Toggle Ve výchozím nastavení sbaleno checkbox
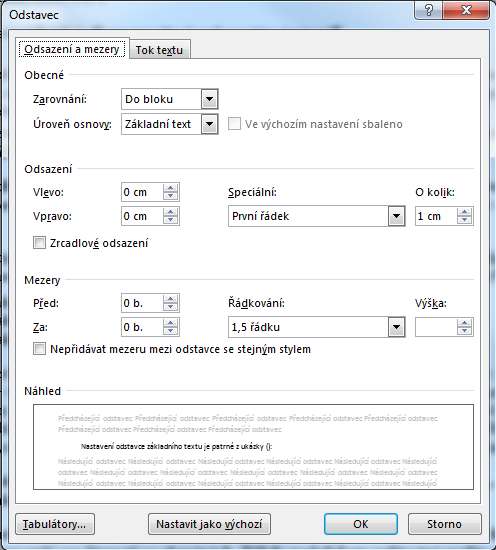 pyautogui.click(x=234, y=124)
